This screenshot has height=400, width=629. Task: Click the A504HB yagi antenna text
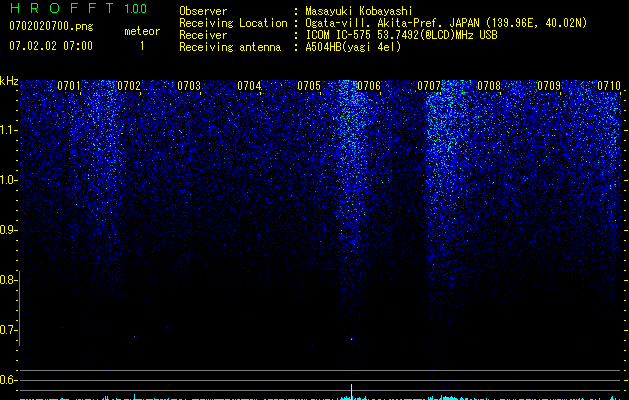(353, 47)
